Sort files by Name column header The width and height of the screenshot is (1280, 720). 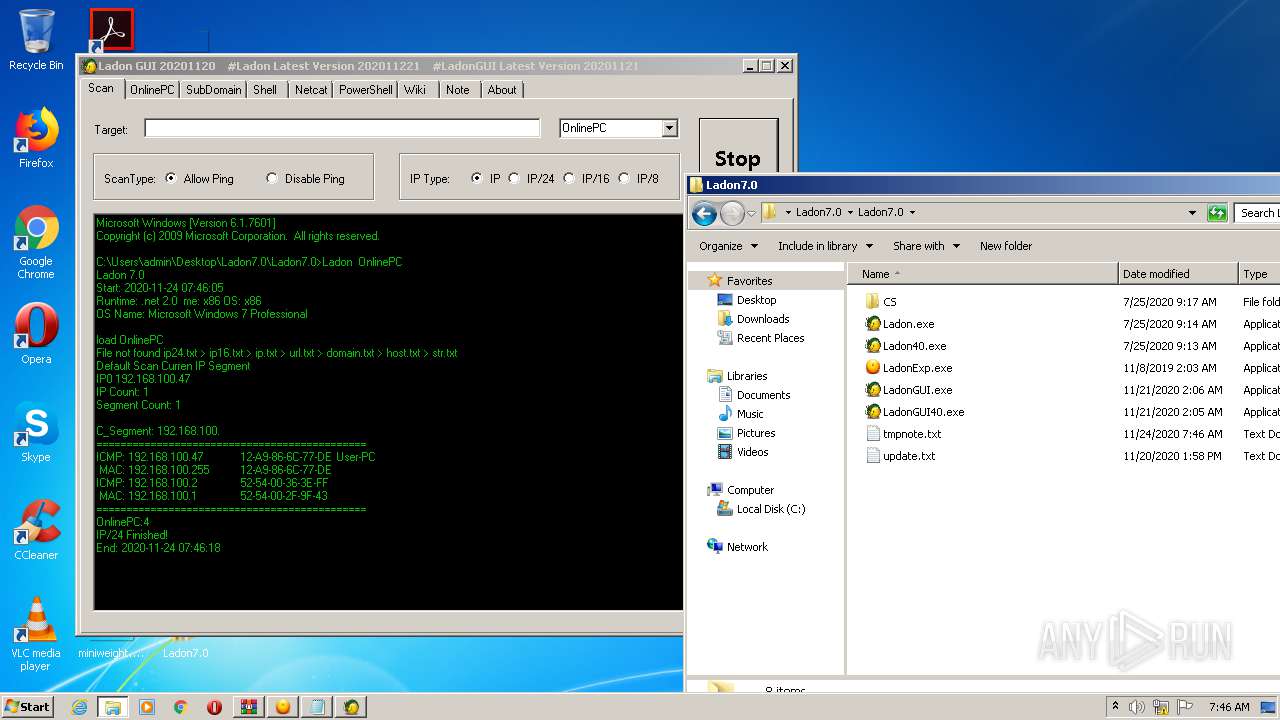tap(982, 274)
